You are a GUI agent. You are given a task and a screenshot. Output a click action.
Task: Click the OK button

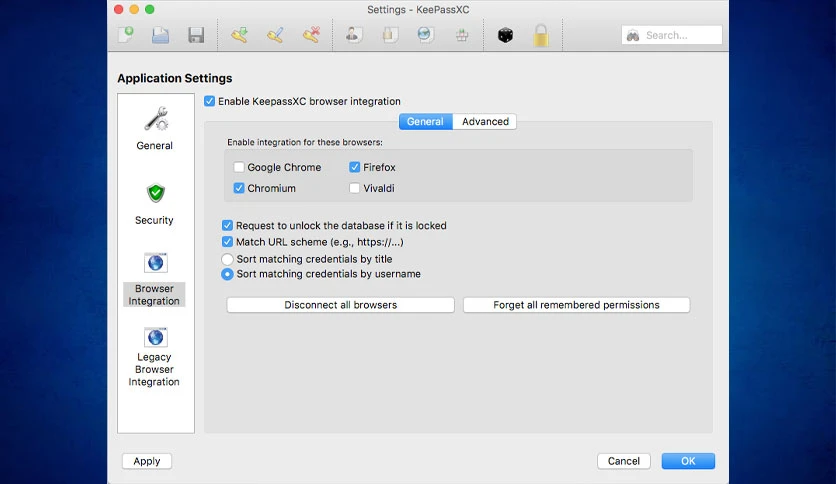[688, 461]
